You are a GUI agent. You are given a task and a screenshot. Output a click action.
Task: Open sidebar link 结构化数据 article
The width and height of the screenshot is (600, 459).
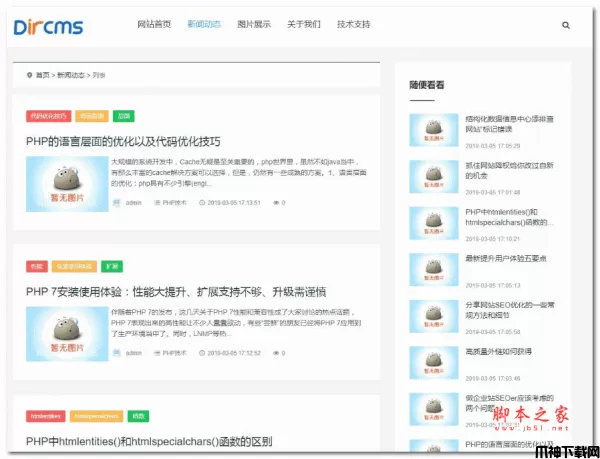(x=509, y=124)
